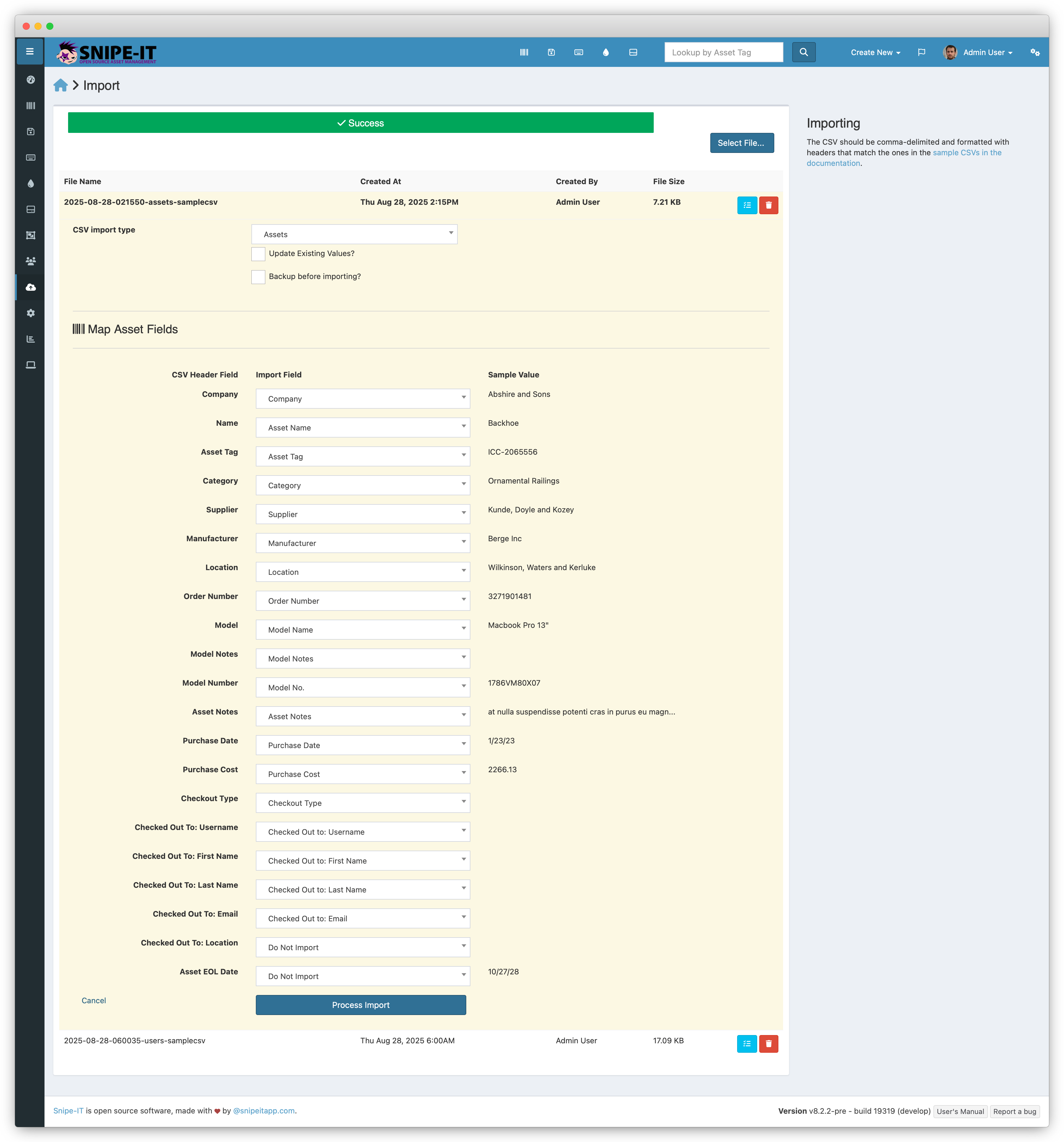Click the Accessories keyboard icon in top navbar
Screen dimensions: 1064x1142
(x=579, y=52)
